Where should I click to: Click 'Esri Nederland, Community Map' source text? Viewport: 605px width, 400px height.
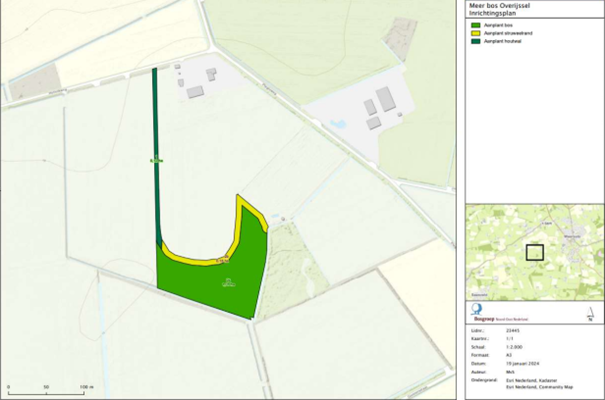coord(539,387)
